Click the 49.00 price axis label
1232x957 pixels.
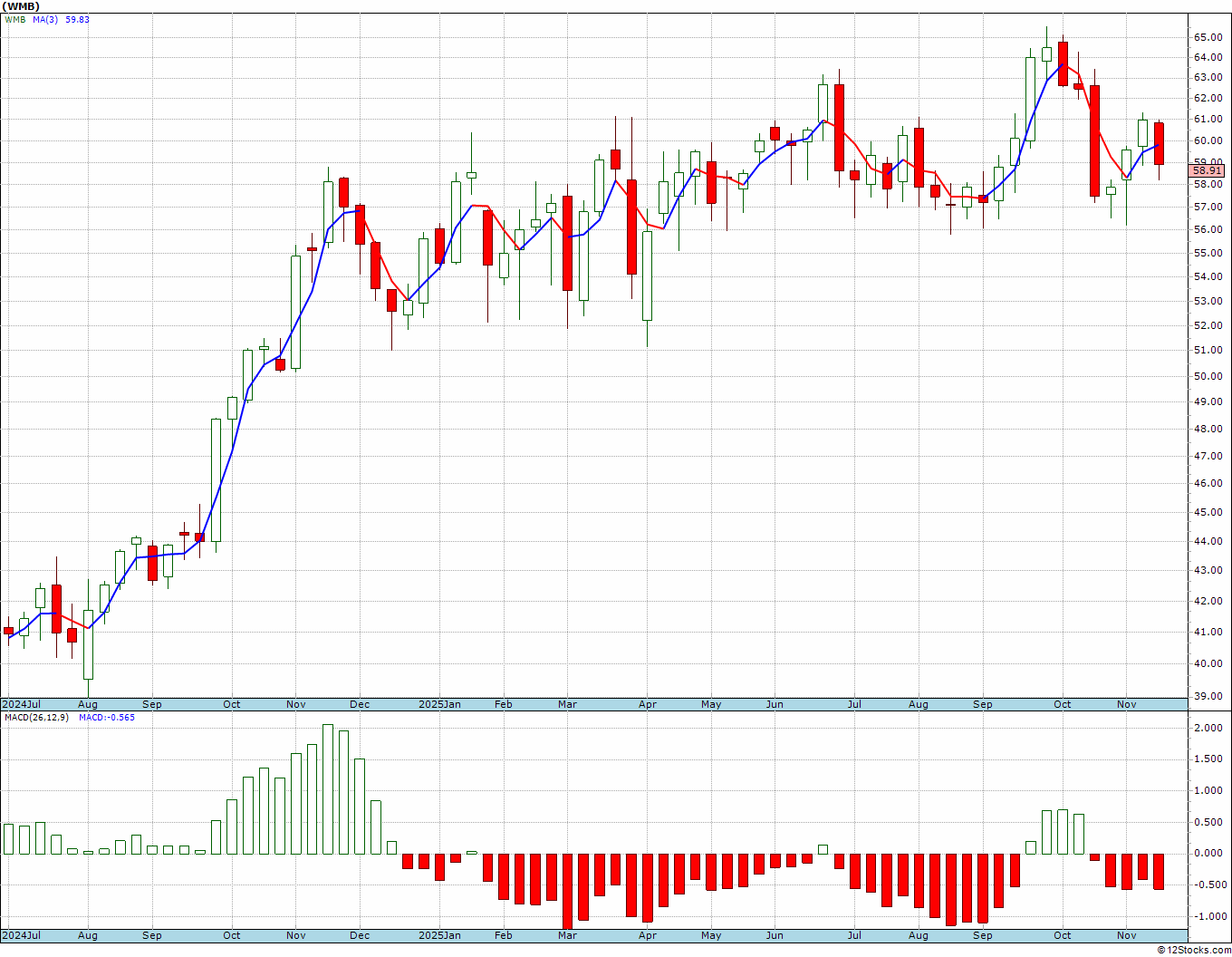click(1208, 401)
